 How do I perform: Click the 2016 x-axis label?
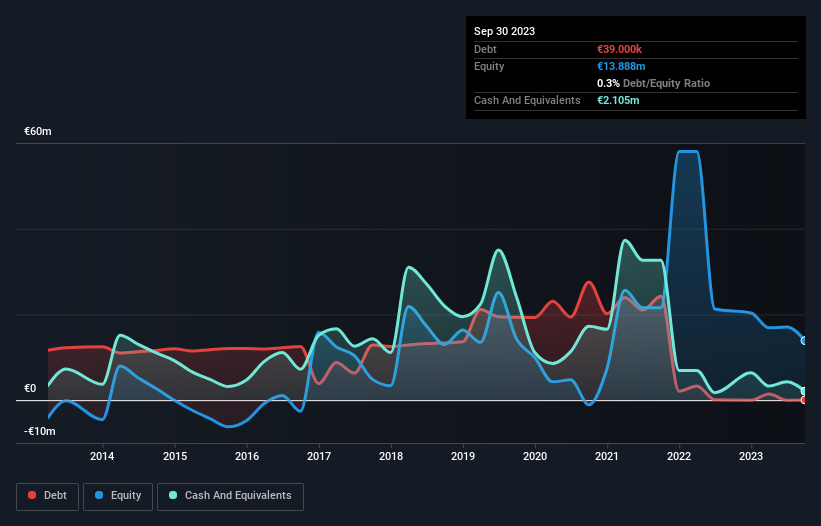tap(247, 456)
